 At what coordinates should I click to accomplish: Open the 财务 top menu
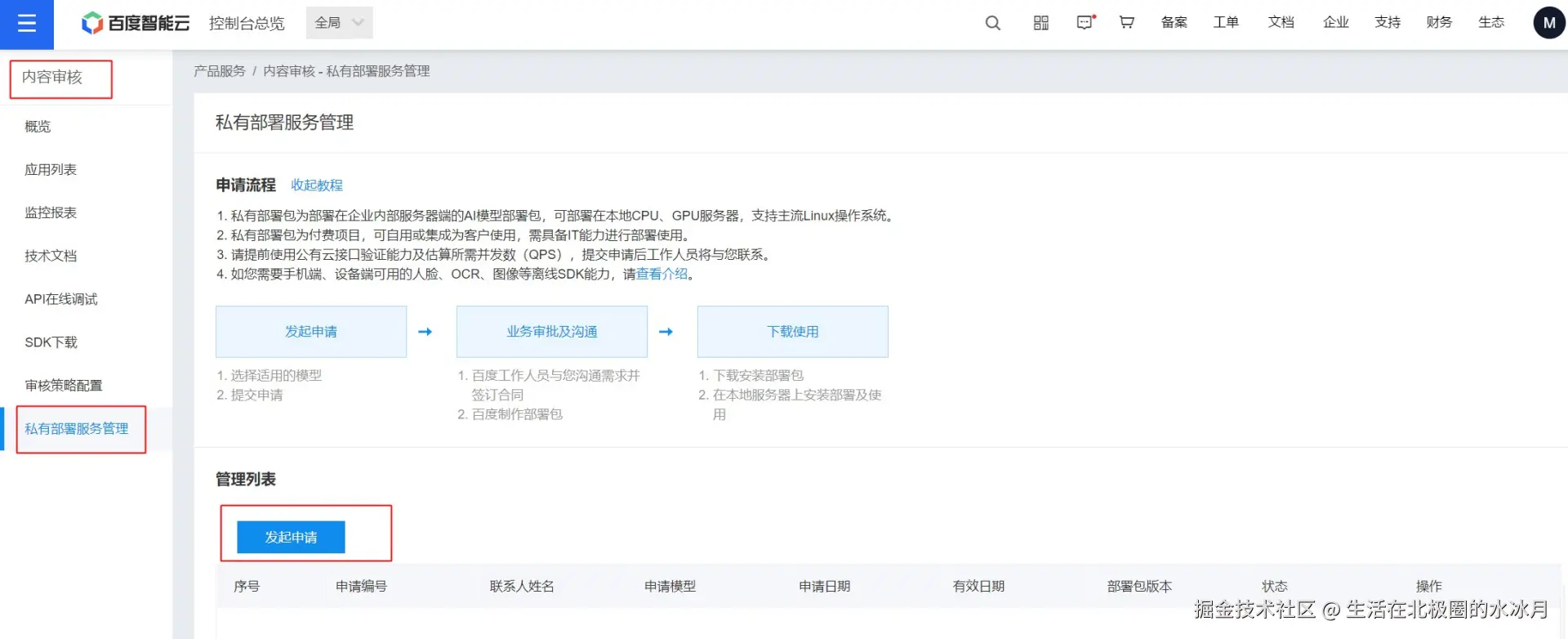[x=1439, y=23]
